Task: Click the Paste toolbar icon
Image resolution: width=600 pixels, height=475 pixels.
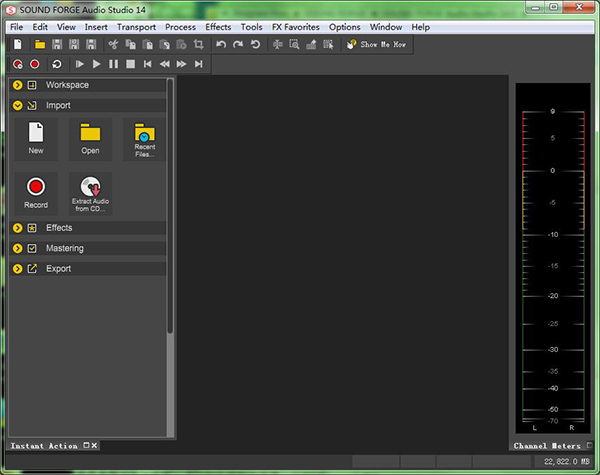Action: [x=148, y=44]
